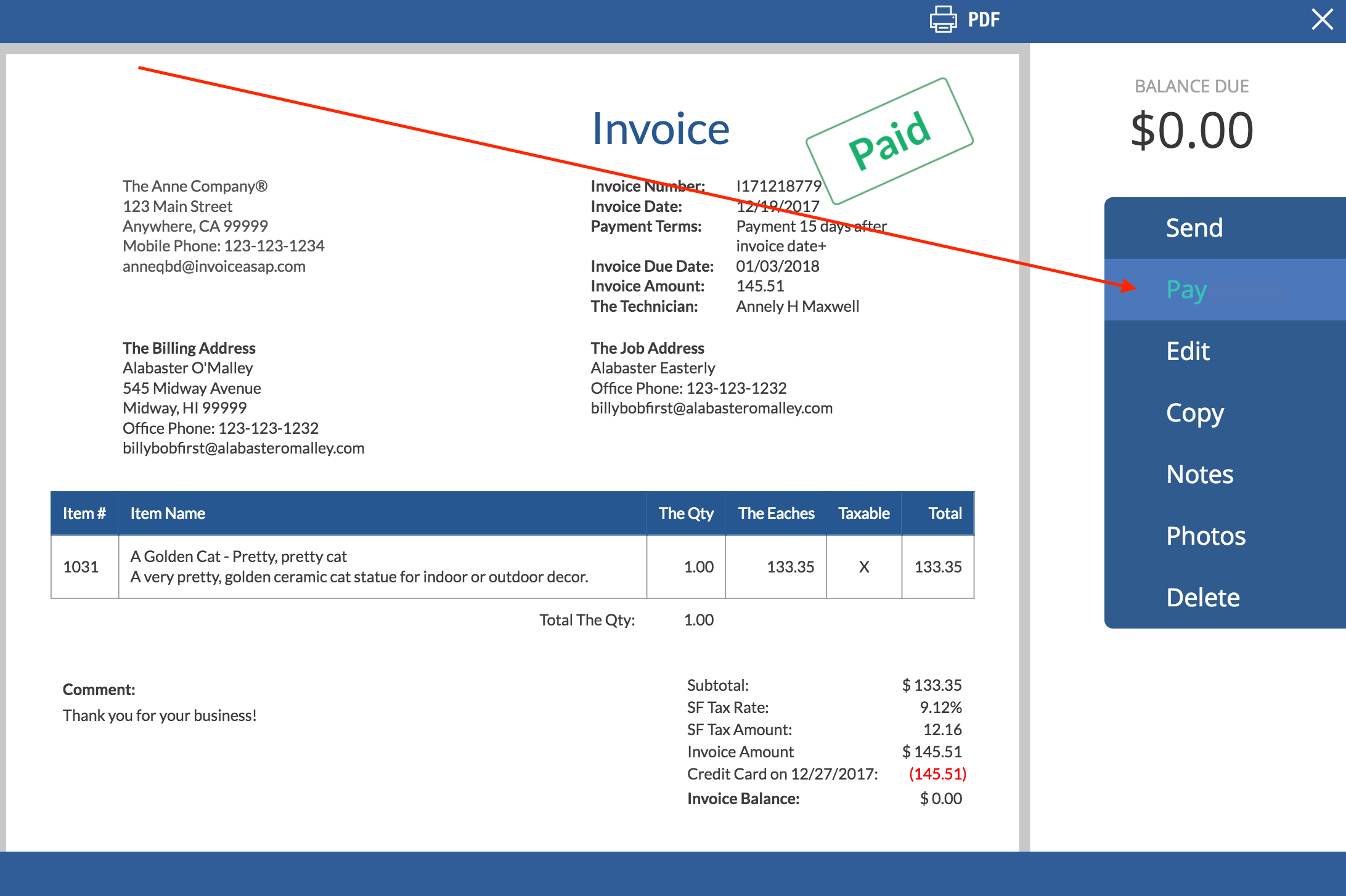The image size is (1346, 896).
Task: Select the highlighted Pay option
Action: pyautogui.click(x=1186, y=289)
